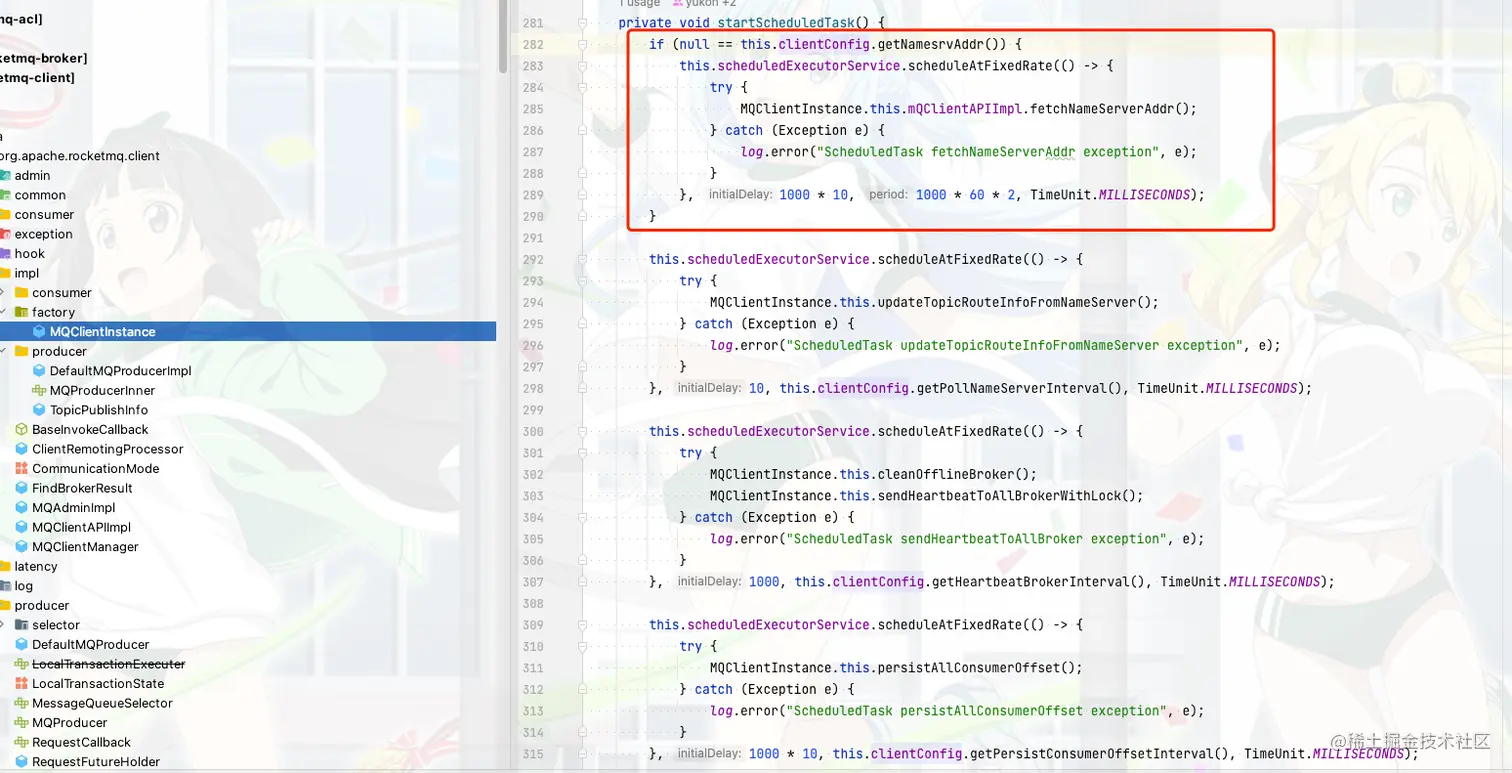The image size is (1512, 773).
Task: Fold the try block at line 310
Action: 581,646
